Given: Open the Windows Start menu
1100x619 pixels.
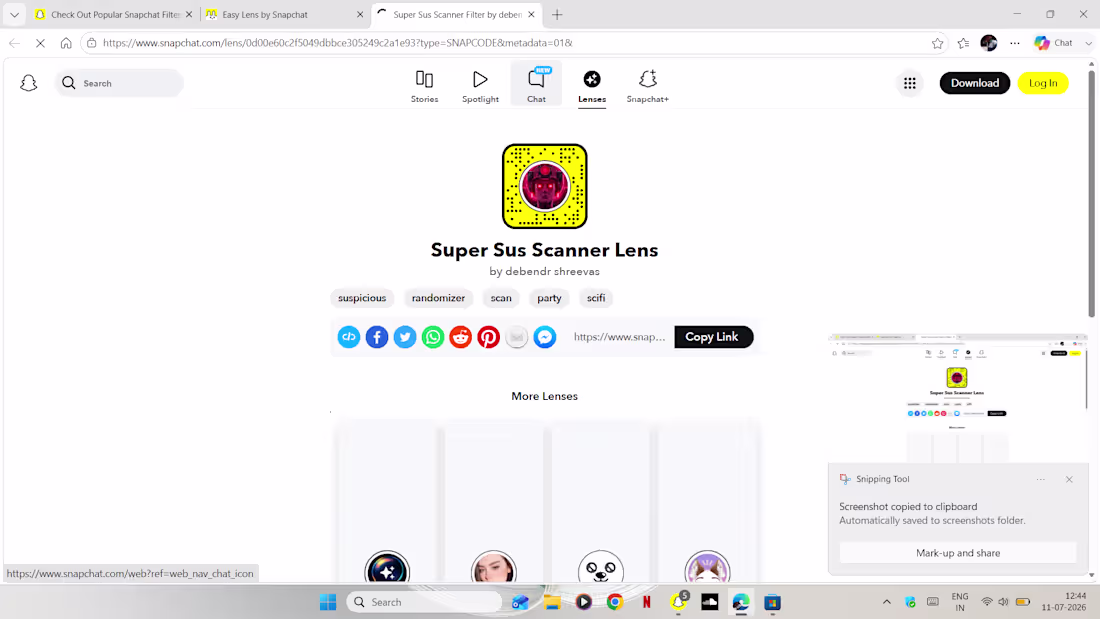Looking at the screenshot, I should pyautogui.click(x=328, y=602).
